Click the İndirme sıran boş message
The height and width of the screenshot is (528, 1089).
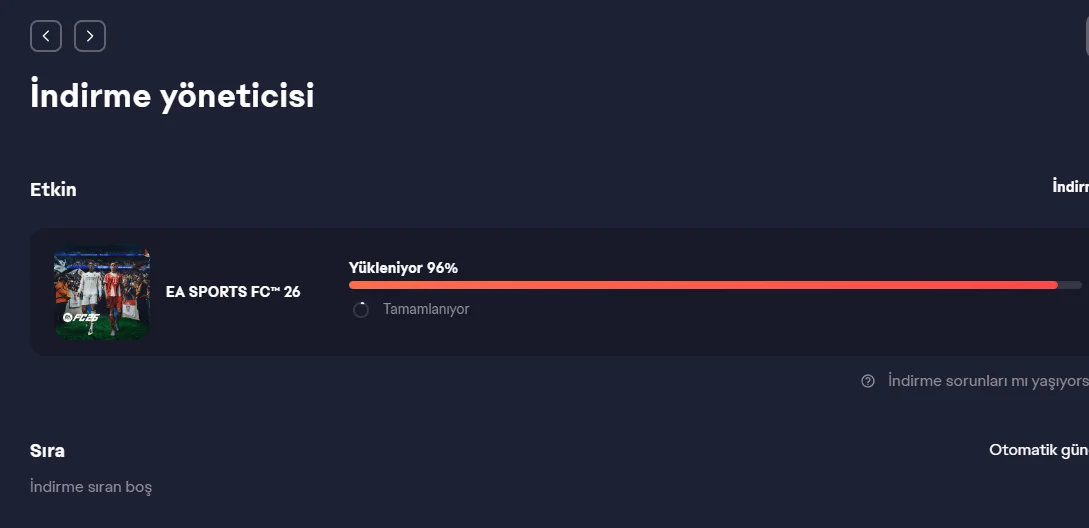(x=91, y=487)
